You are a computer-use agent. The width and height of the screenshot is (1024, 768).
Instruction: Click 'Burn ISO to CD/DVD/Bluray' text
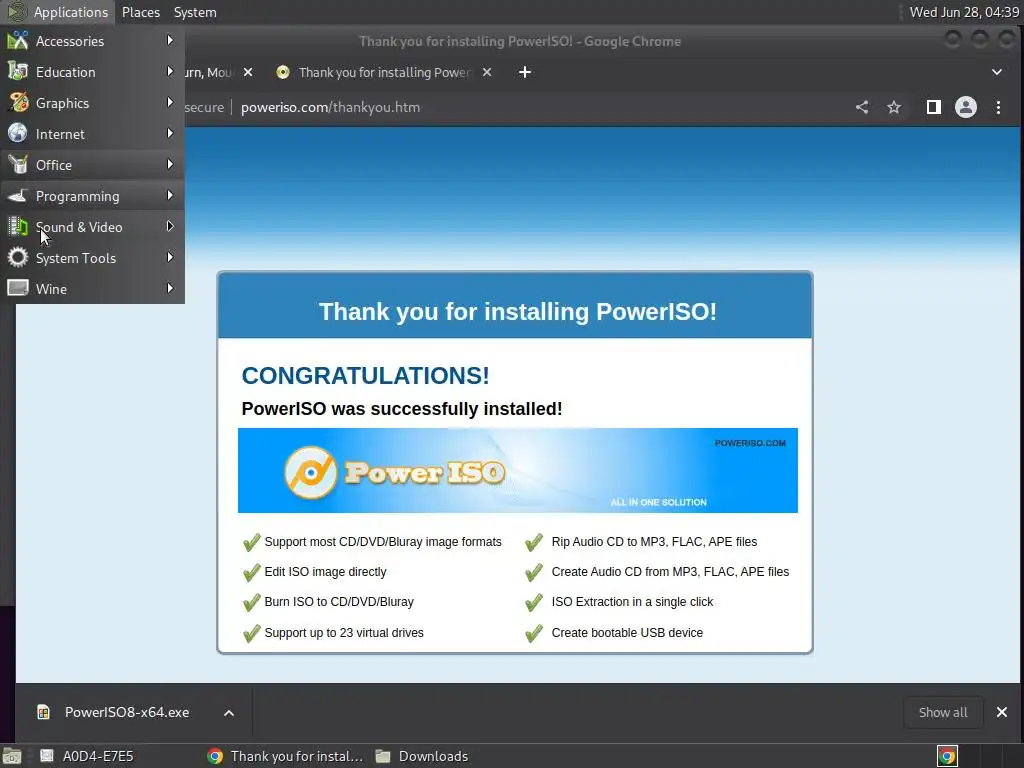click(x=339, y=602)
